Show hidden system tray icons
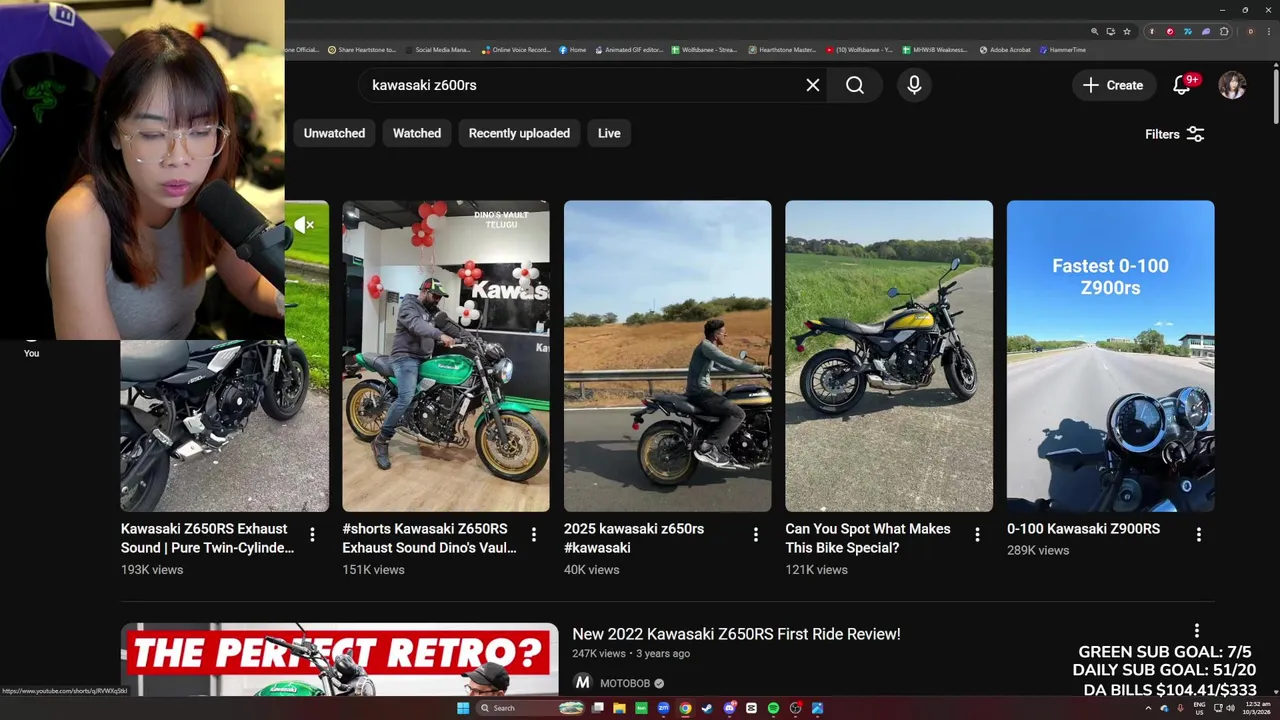The width and height of the screenshot is (1280, 720). 1148,708
